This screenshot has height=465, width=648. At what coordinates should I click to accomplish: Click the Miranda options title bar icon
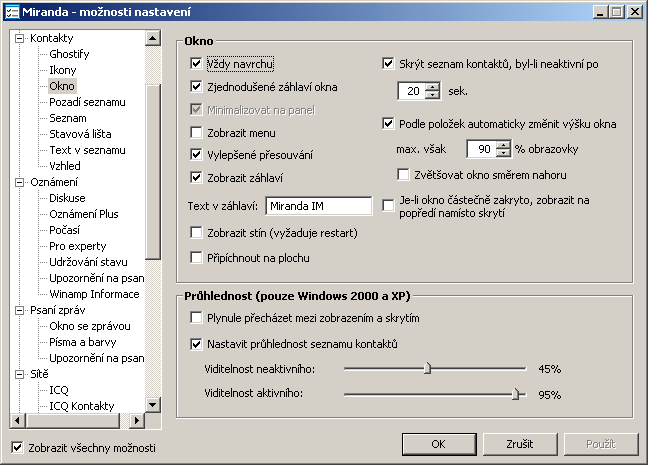(x=12, y=12)
